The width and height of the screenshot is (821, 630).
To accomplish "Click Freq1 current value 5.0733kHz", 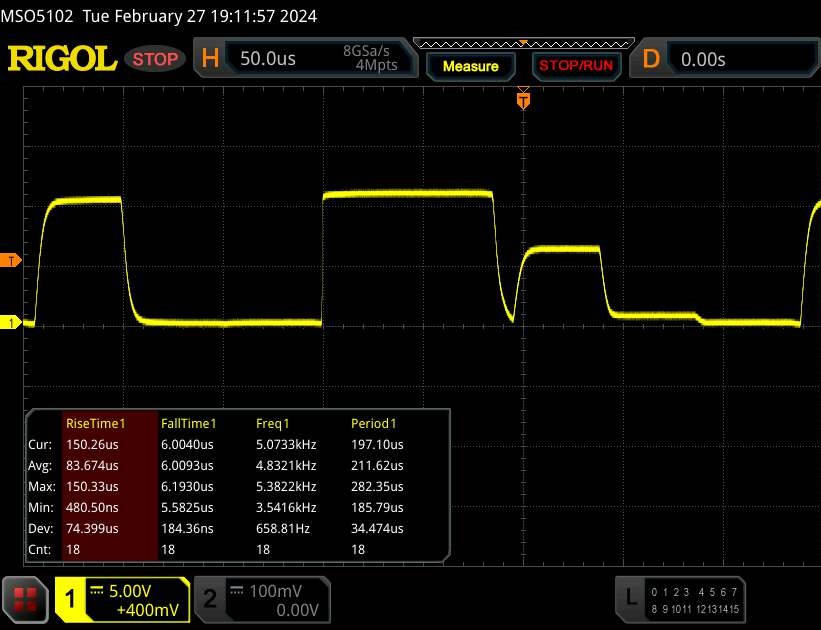I will coord(286,444).
